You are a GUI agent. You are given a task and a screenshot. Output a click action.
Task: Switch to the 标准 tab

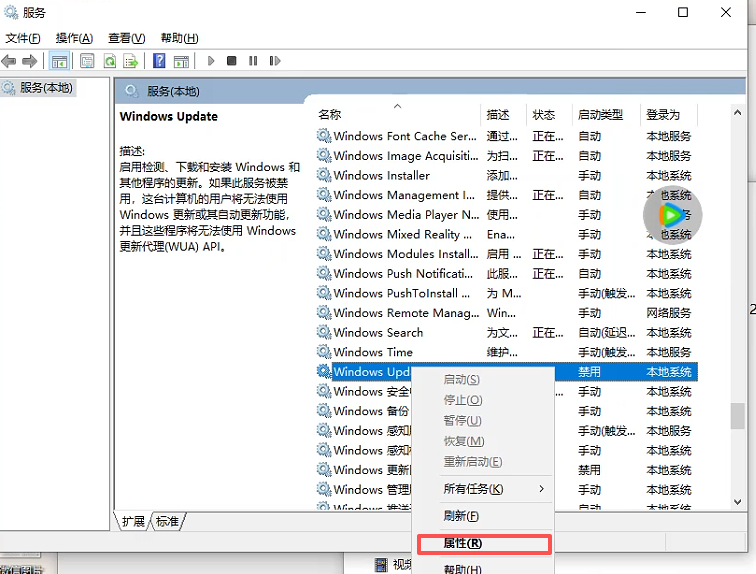click(x=167, y=521)
